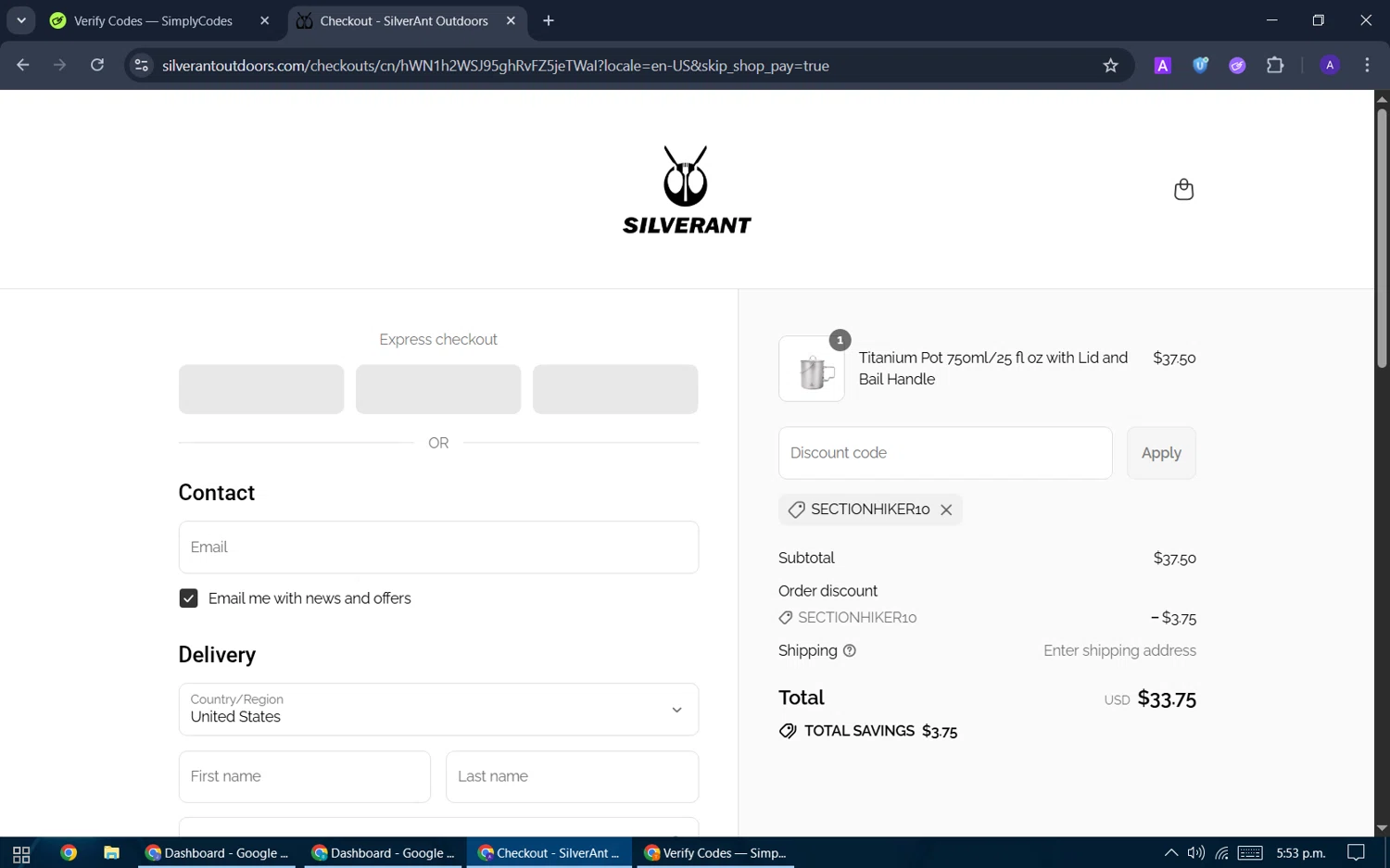
Task: Switch to first Dashboard - Google taskbar window
Action: [x=217, y=853]
